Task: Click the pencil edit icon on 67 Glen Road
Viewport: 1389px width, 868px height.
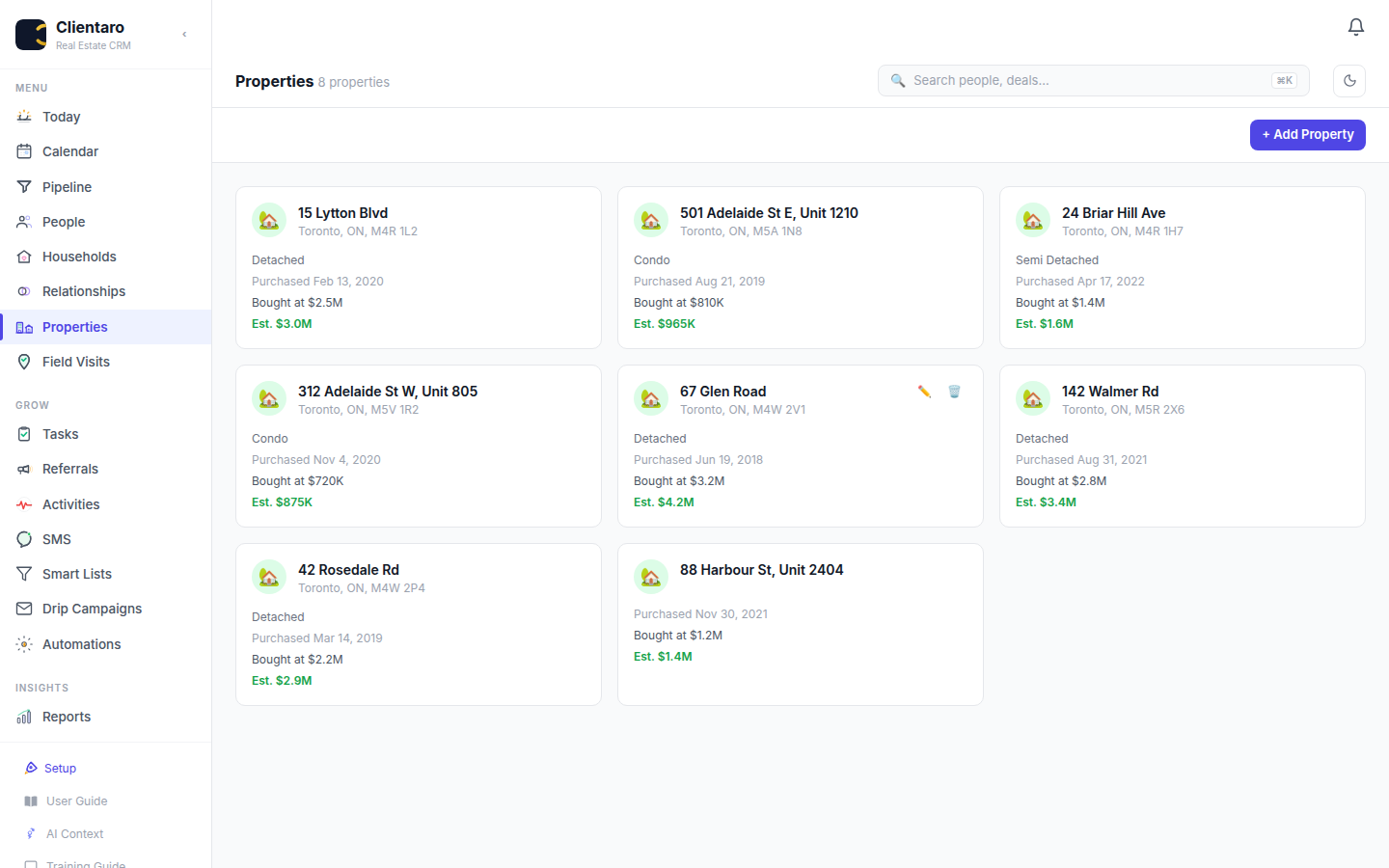Action: [924, 392]
